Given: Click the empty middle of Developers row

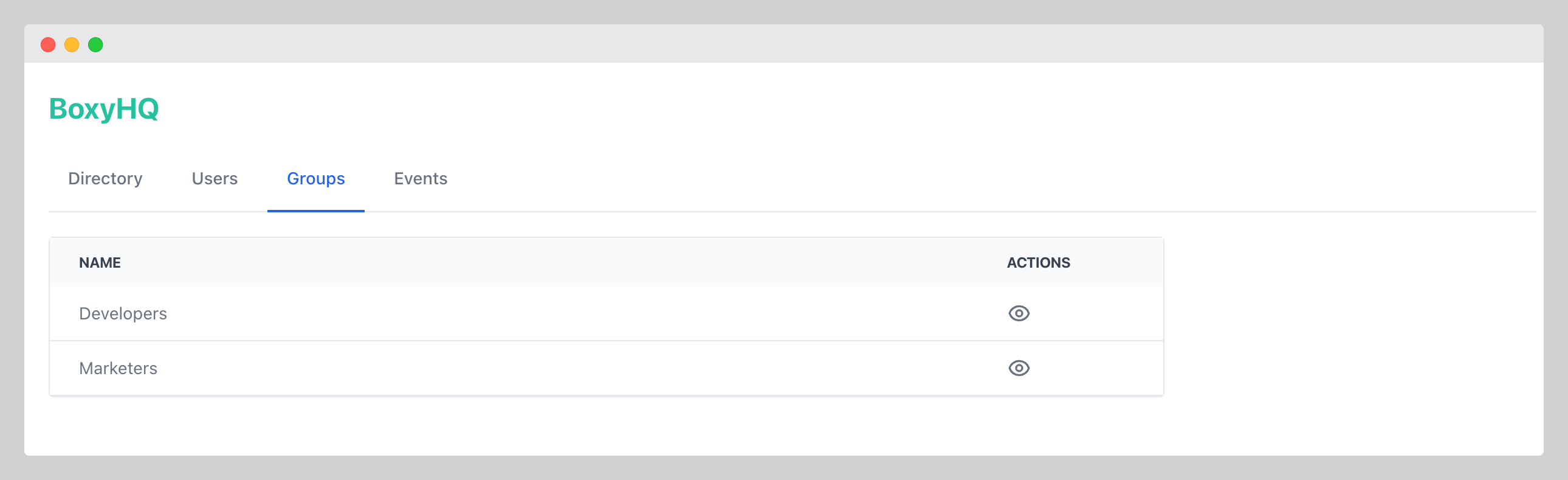Looking at the screenshot, I should [548, 313].
